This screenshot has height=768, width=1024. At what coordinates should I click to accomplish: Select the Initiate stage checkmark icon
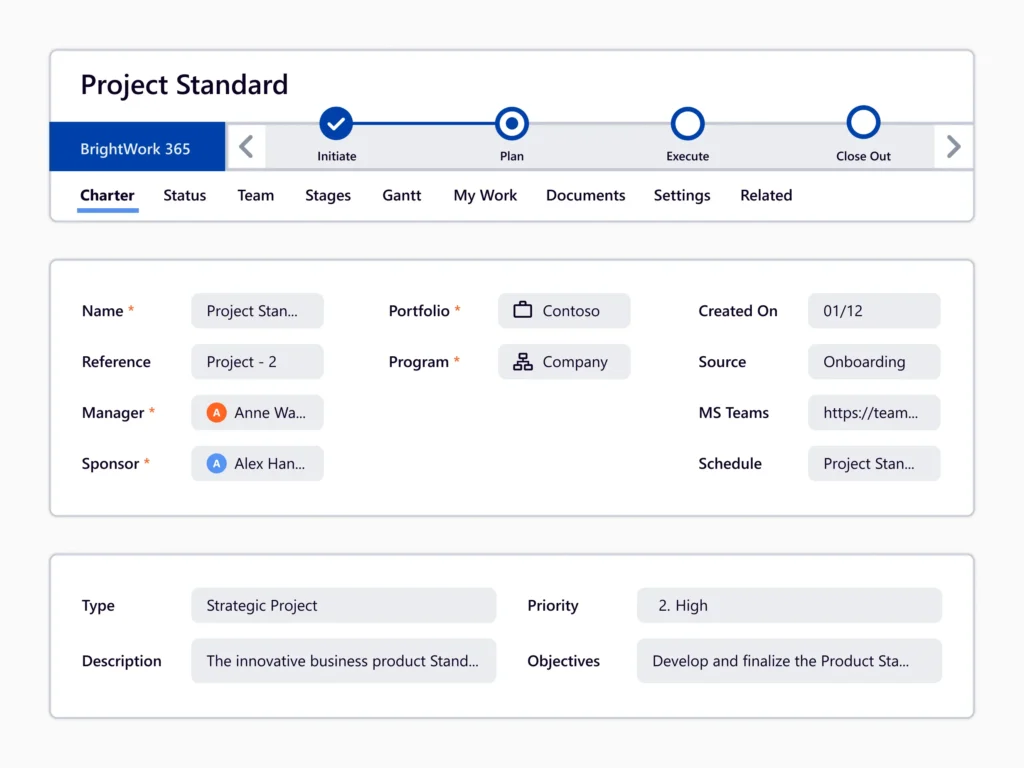pyautogui.click(x=336, y=124)
